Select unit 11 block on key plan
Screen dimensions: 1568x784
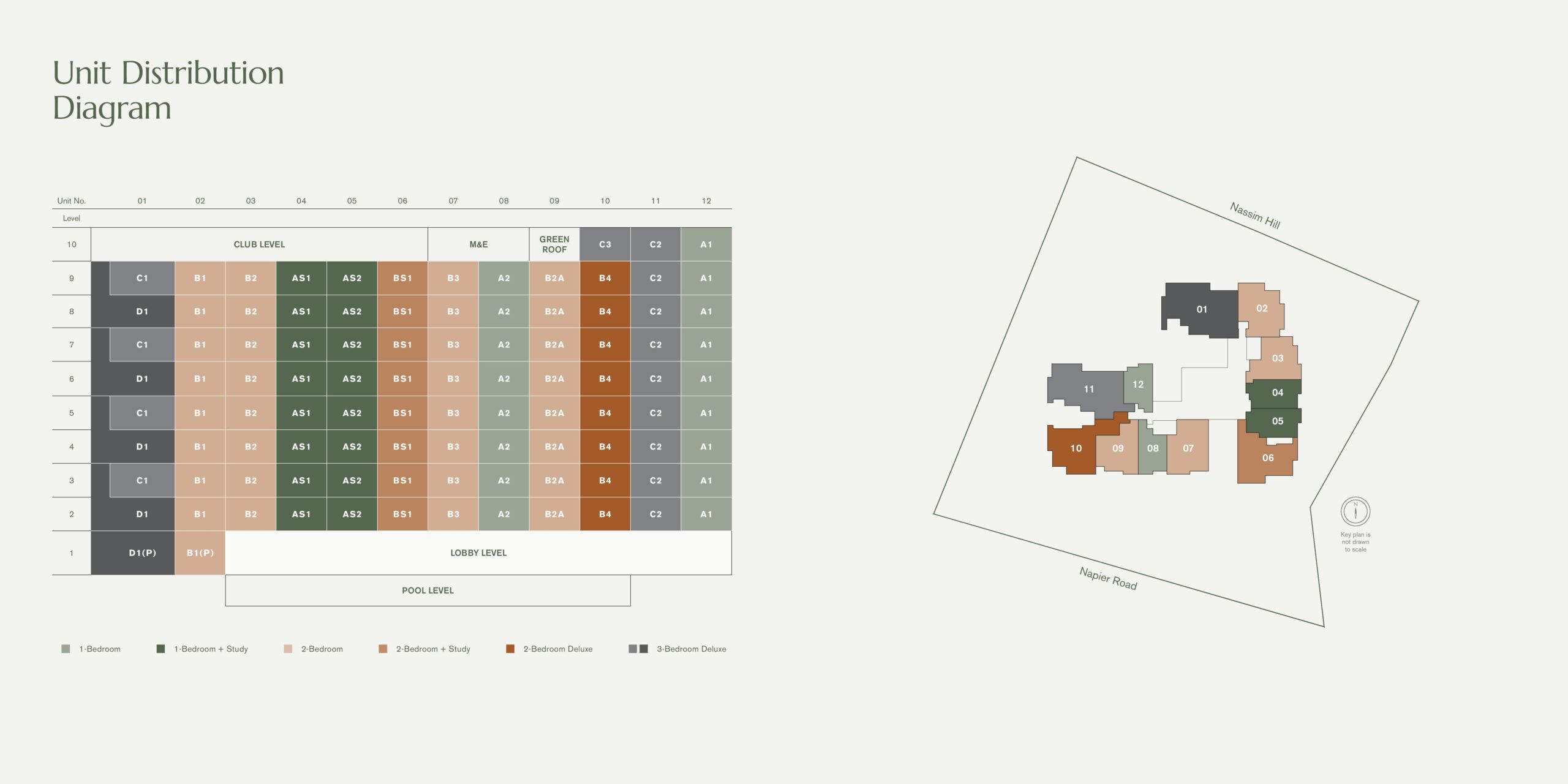pyautogui.click(x=1088, y=390)
